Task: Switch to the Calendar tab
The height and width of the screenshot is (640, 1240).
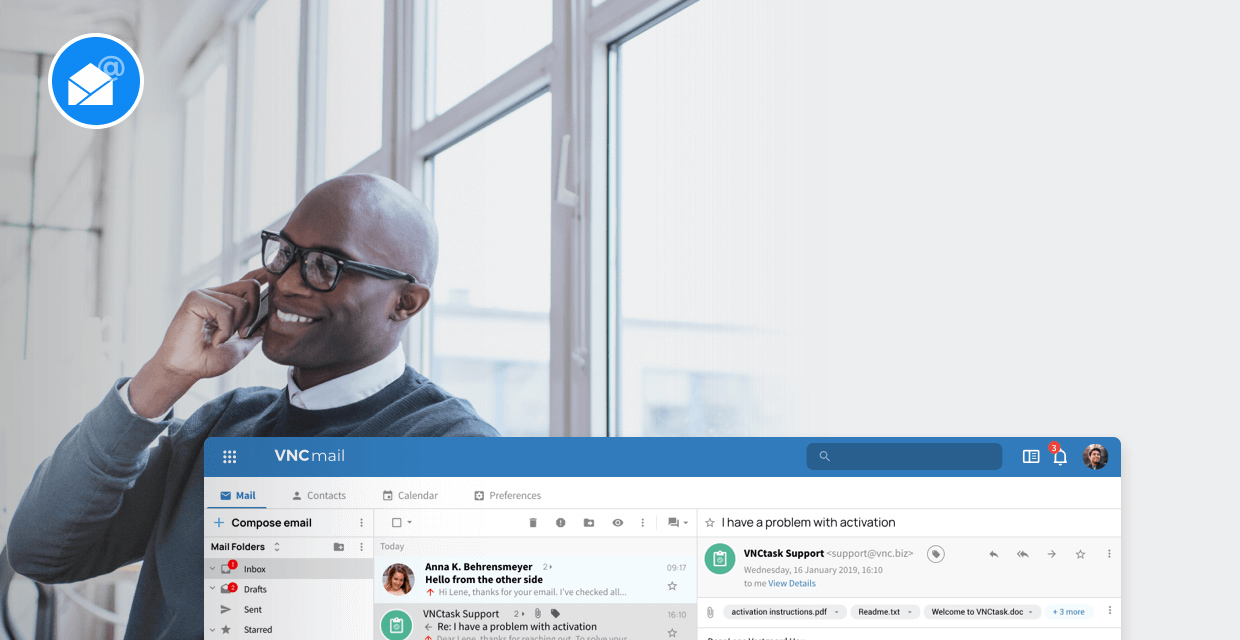Action: coord(410,495)
